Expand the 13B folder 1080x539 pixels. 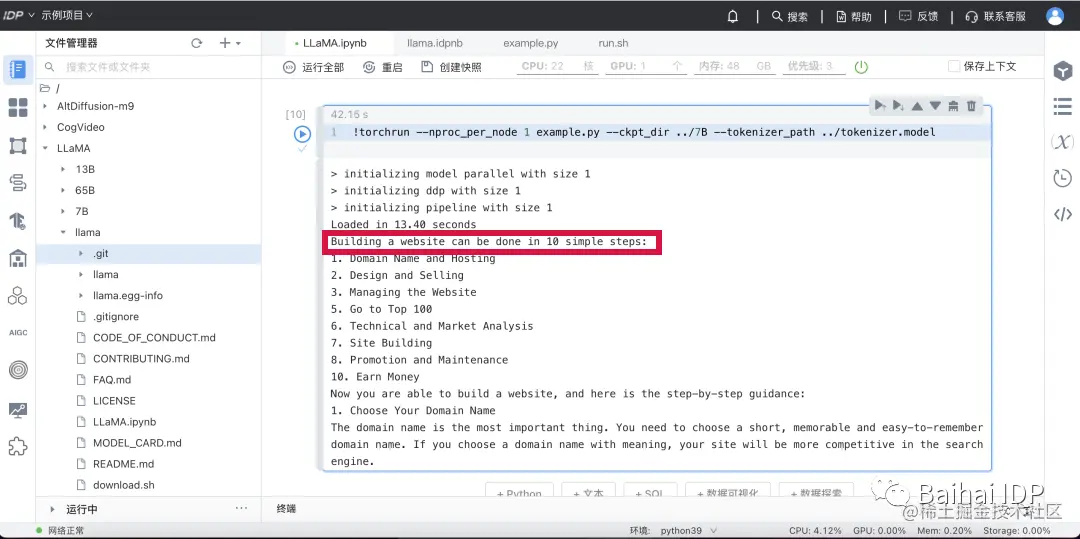click(63, 169)
